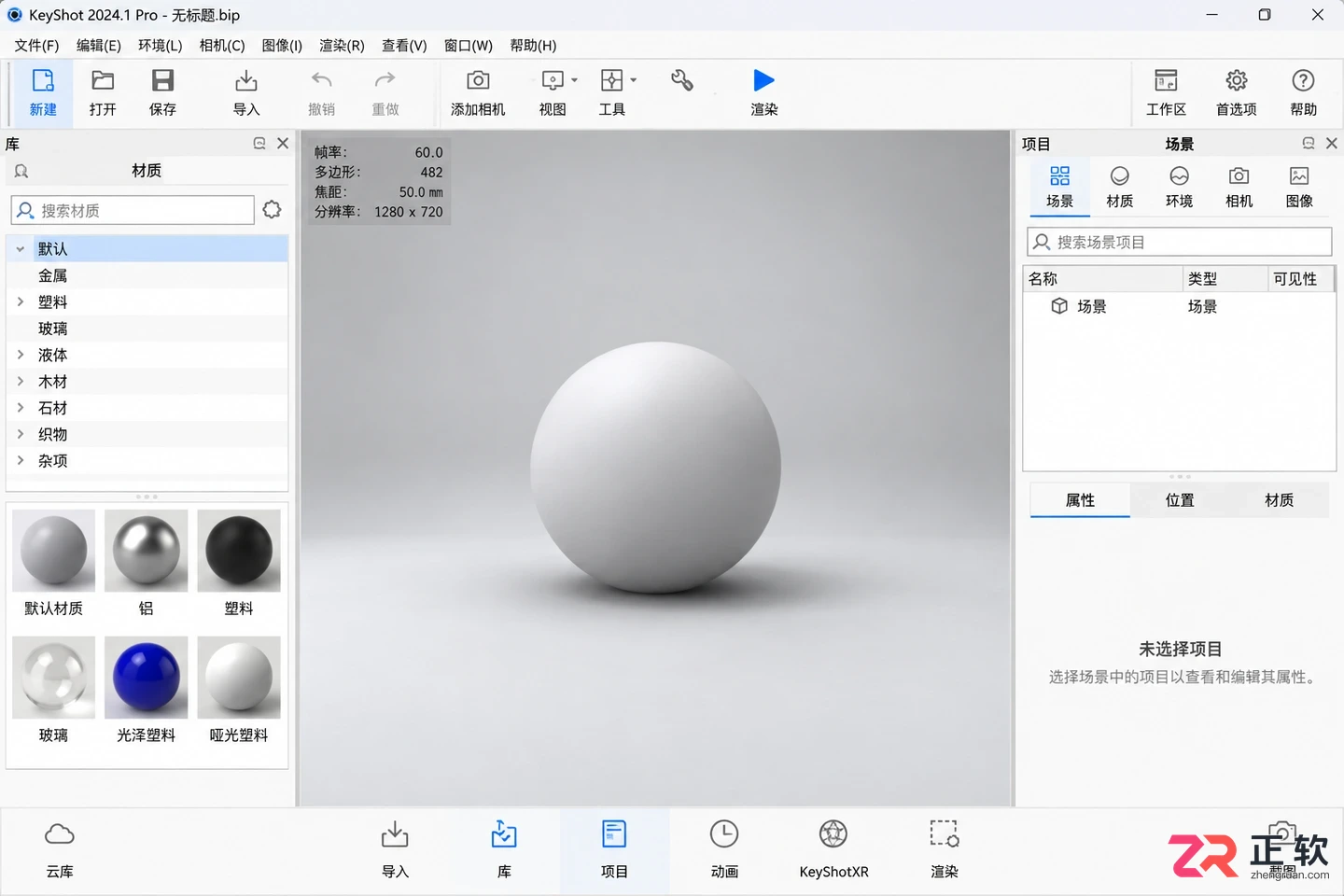This screenshot has width=1344, height=896.
Task: Click the 搜索场景项目 search field
Action: tap(1180, 242)
